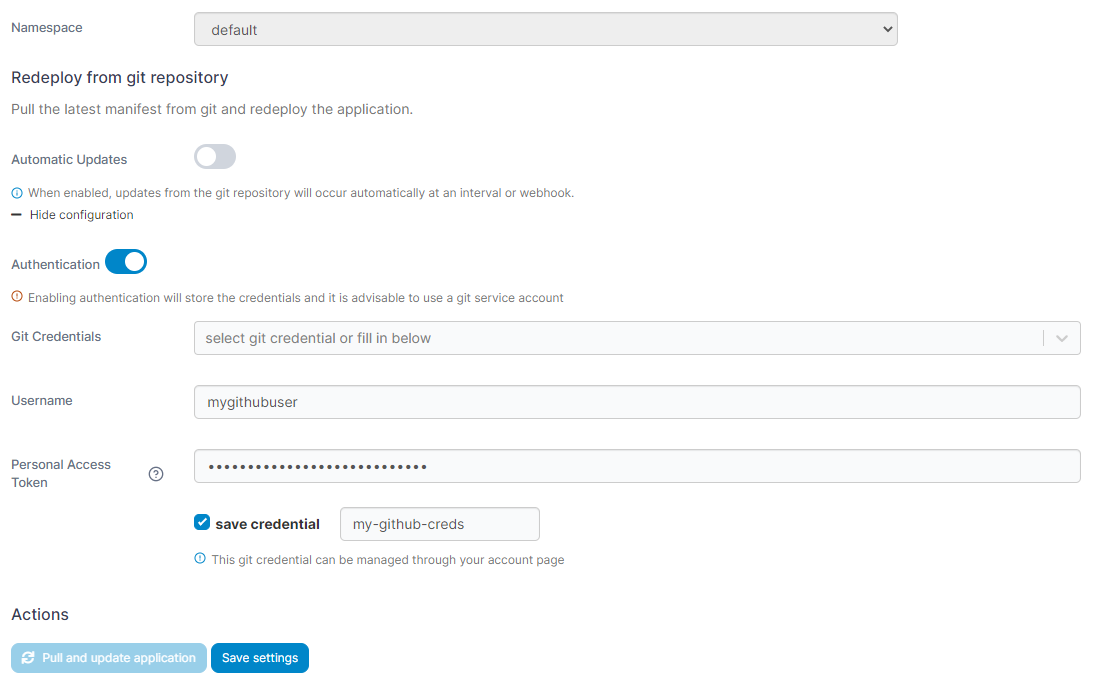Click the Save settings button
The height and width of the screenshot is (689, 1093).
260,658
